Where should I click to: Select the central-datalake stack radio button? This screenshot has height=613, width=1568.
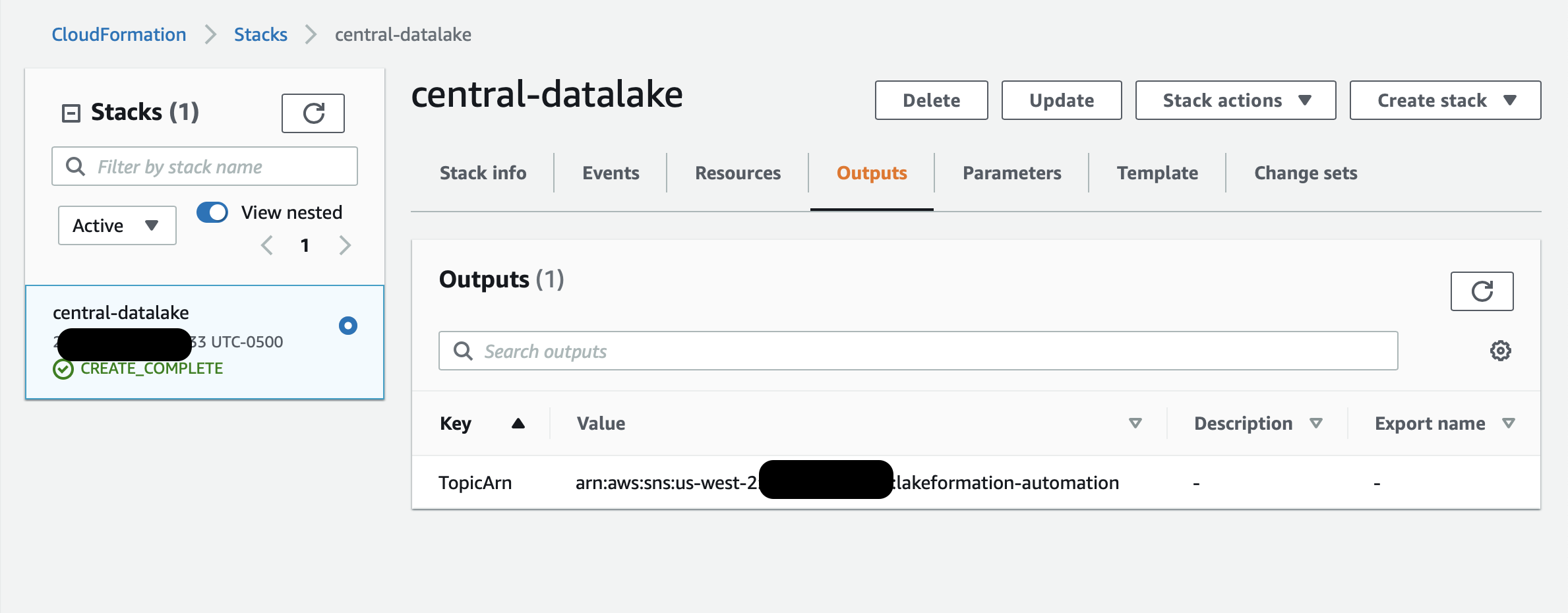(x=348, y=326)
